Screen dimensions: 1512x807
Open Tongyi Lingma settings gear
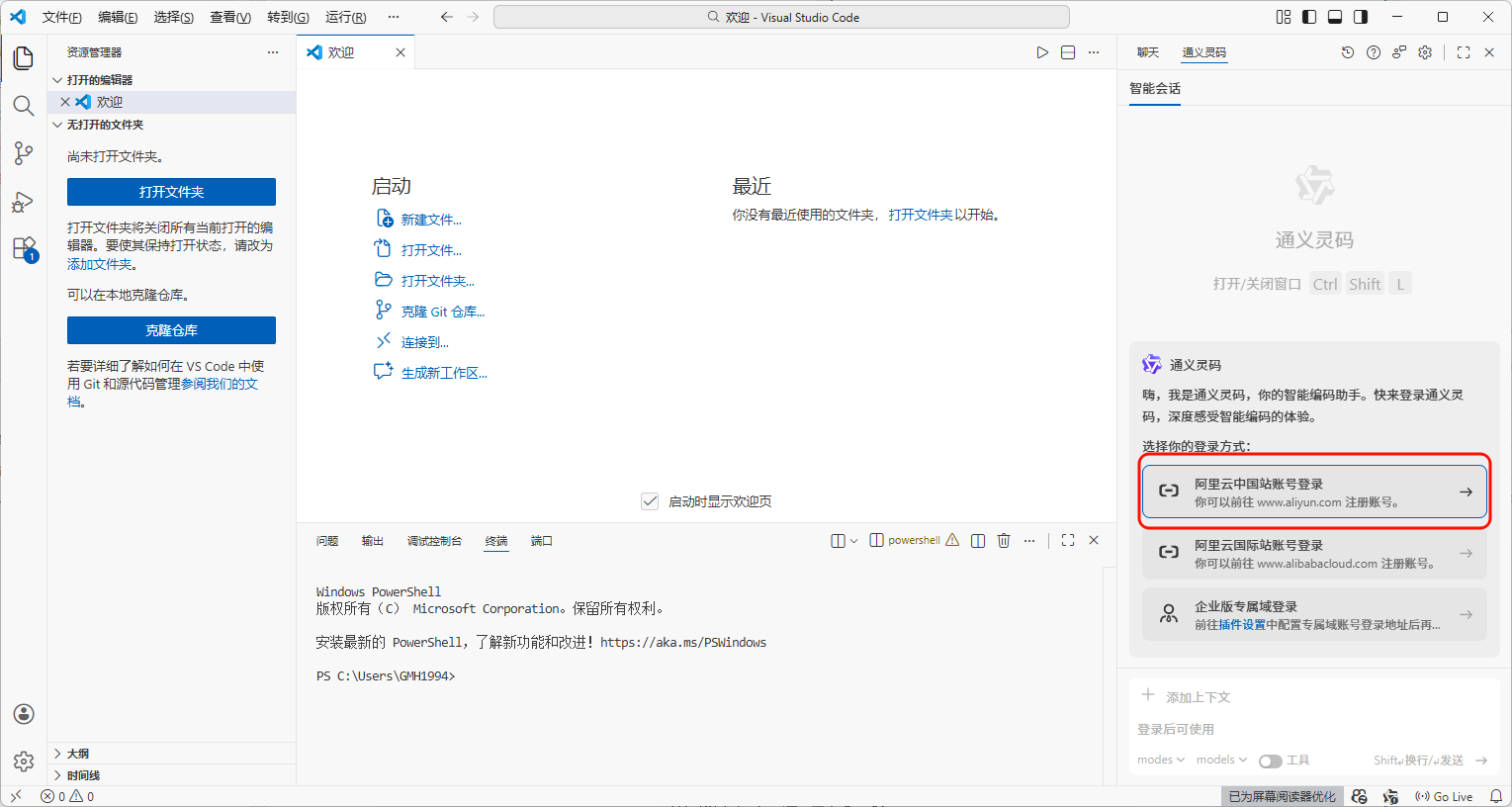[1425, 52]
